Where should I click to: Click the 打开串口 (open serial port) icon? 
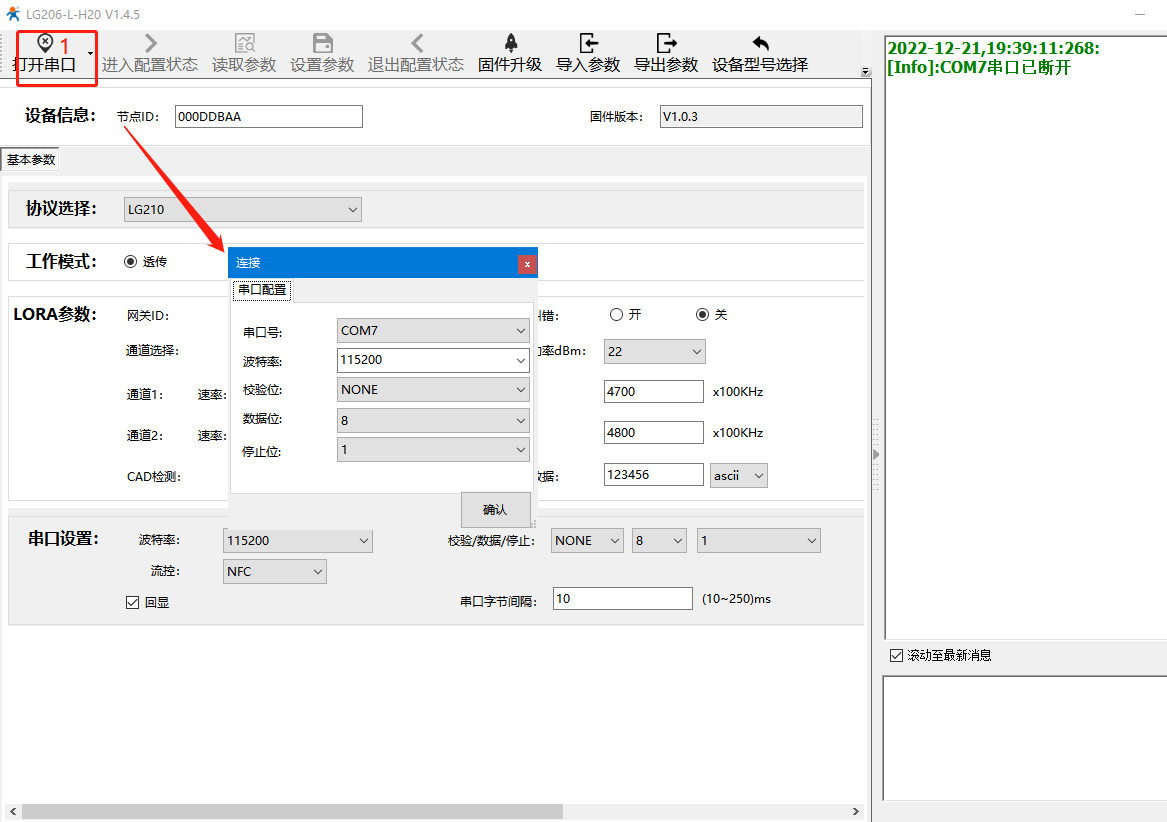(45, 44)
